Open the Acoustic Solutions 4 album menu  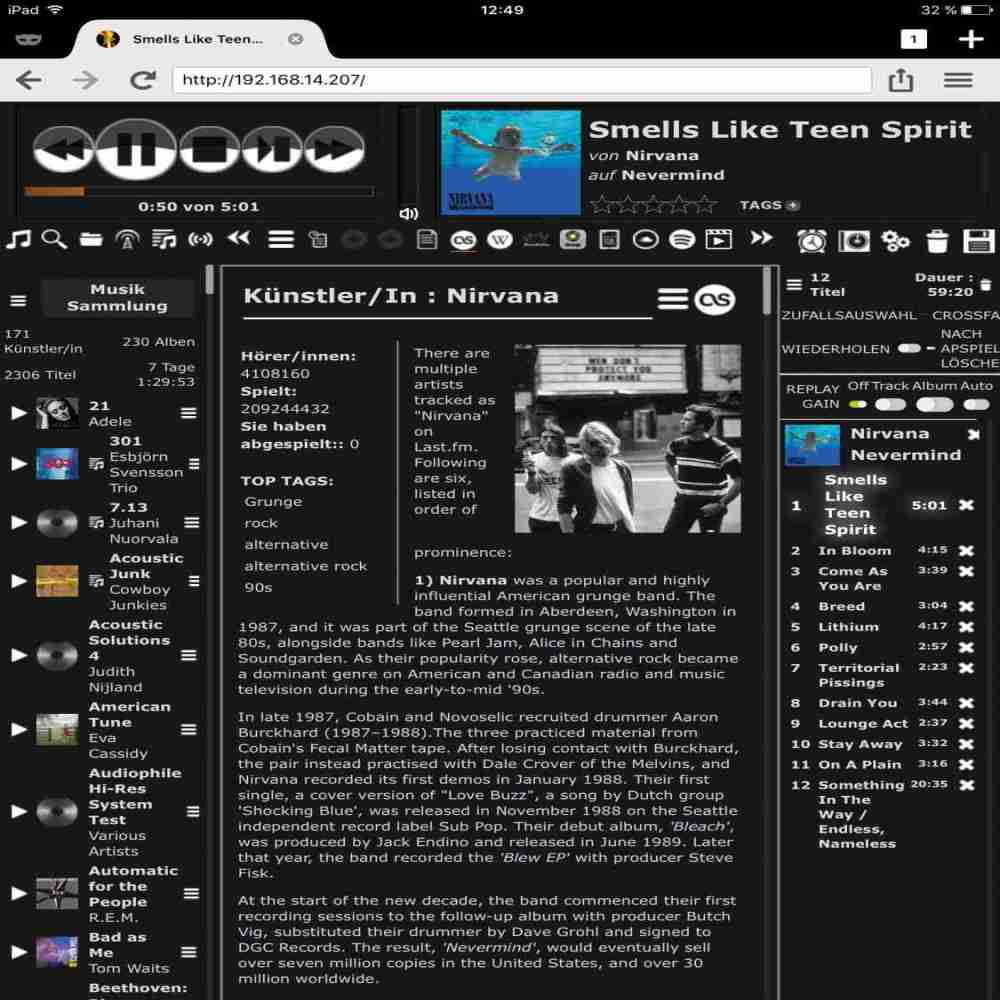(x=189, y=655)
